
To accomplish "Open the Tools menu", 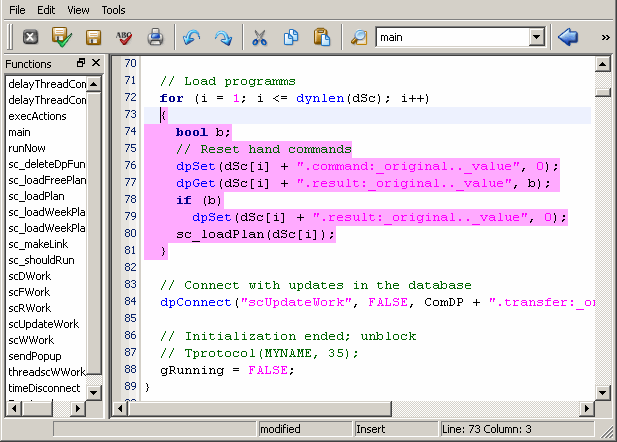I will click(114, 10).
